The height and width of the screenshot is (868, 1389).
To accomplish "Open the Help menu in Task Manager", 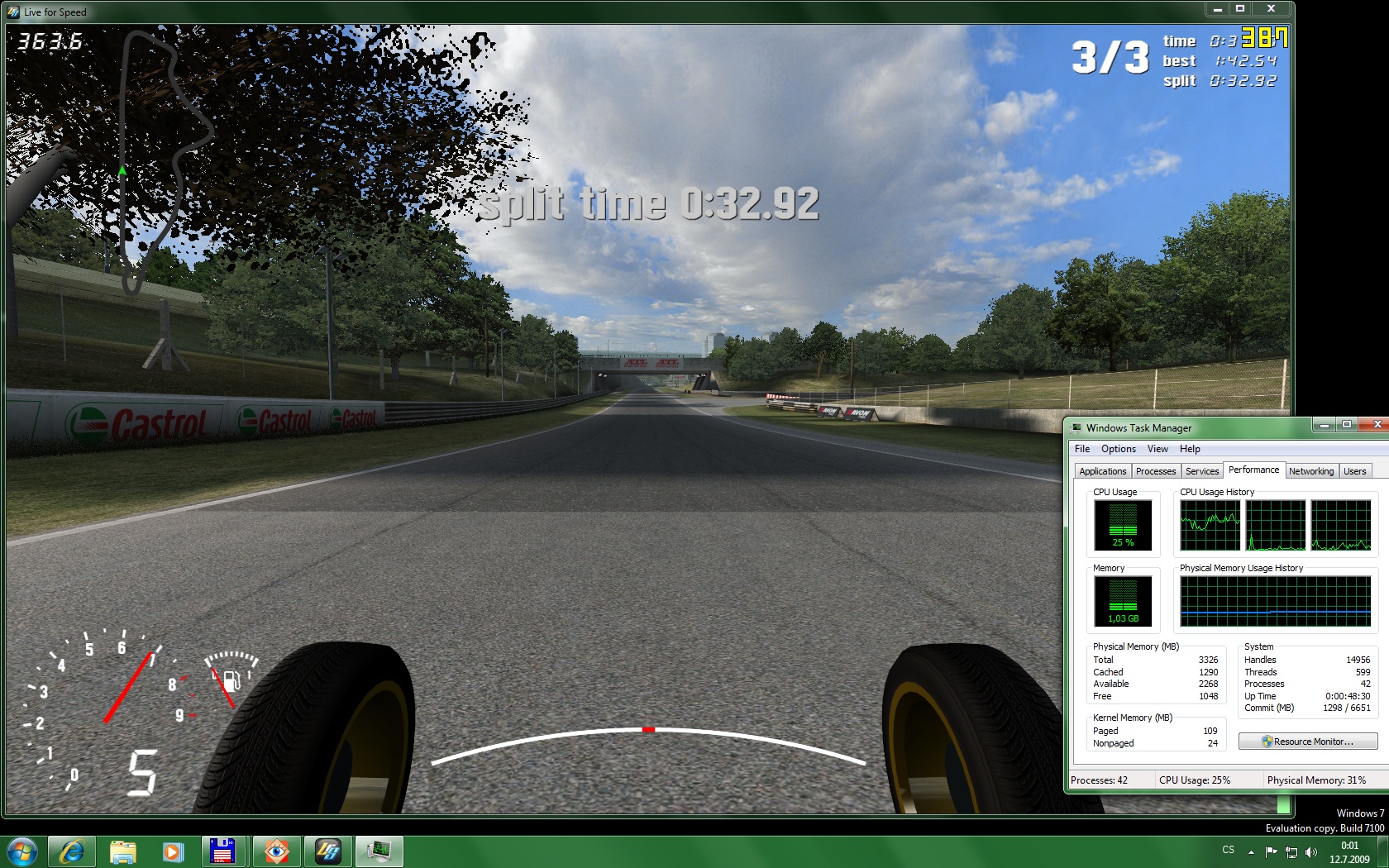I will (x=1190, y=449).
